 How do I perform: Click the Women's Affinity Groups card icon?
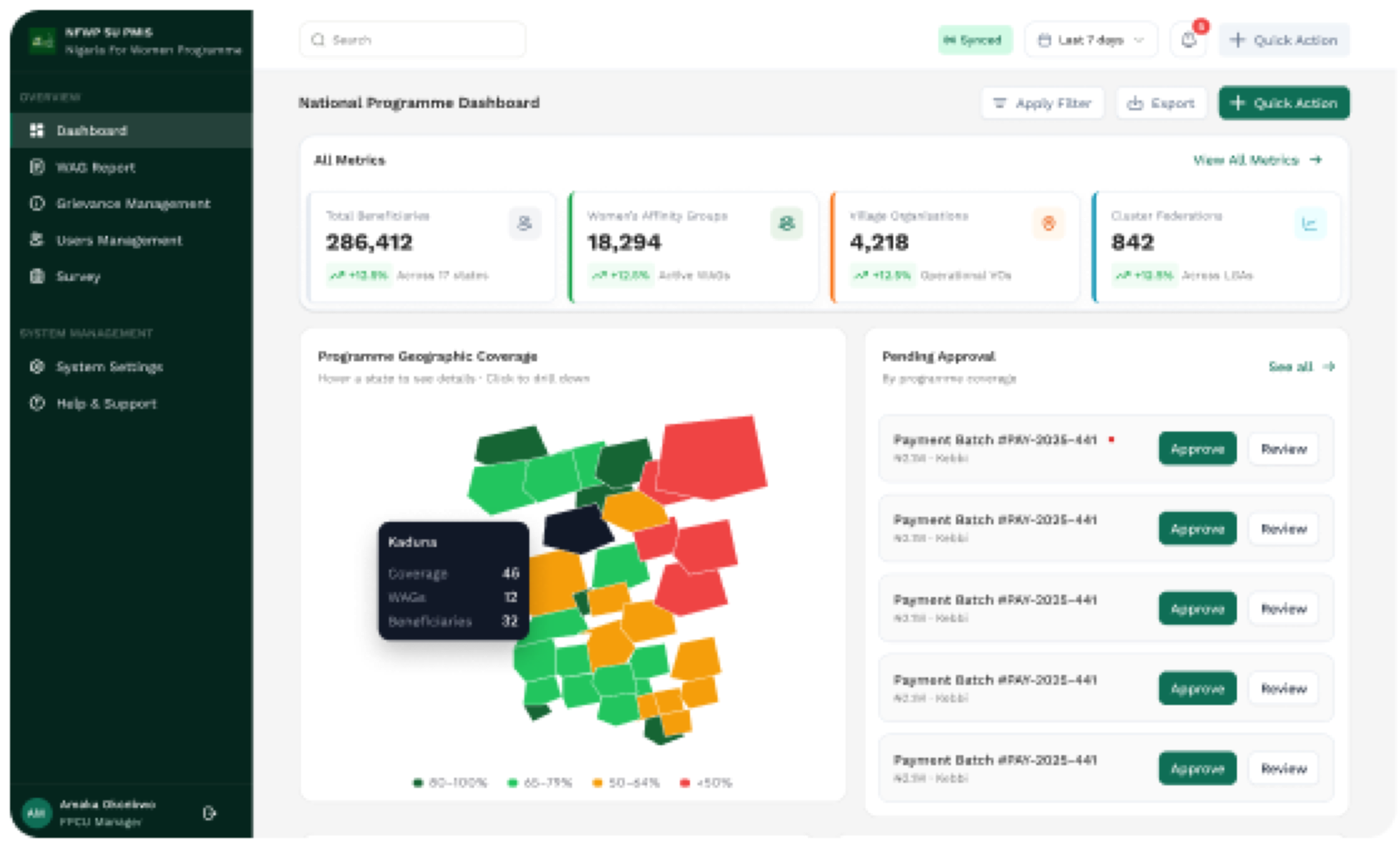pyautogui.click(x=786, y=223)
